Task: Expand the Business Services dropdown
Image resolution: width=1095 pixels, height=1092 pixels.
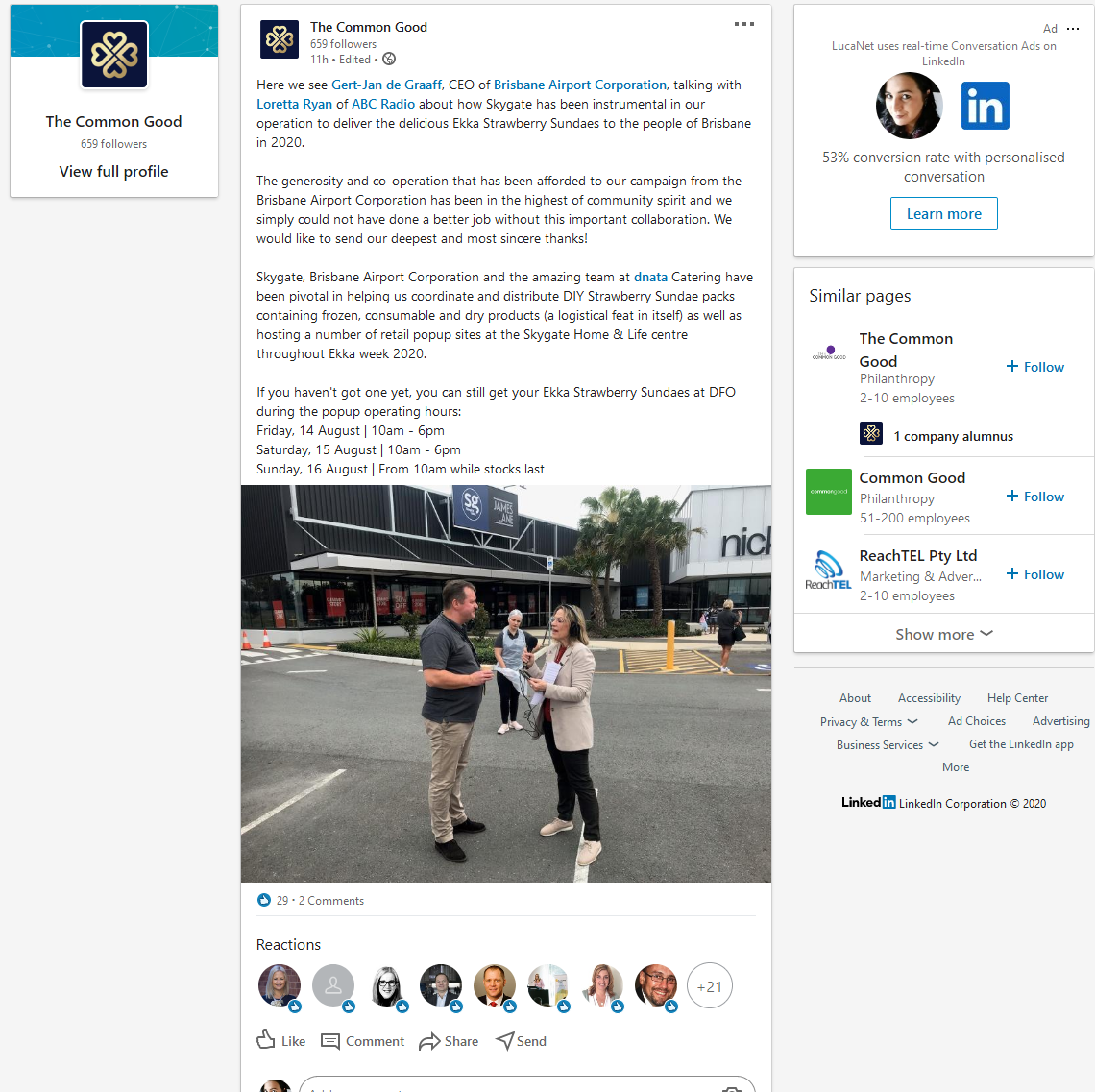Action: [x=888, y=744]
